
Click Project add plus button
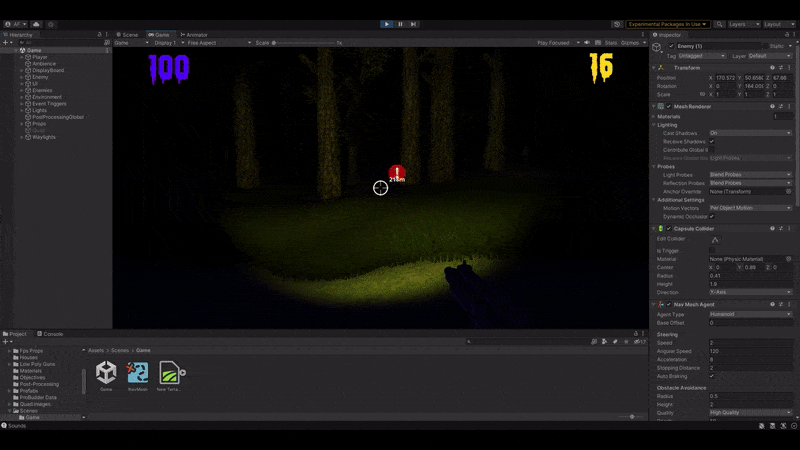[x=5, y=342]
